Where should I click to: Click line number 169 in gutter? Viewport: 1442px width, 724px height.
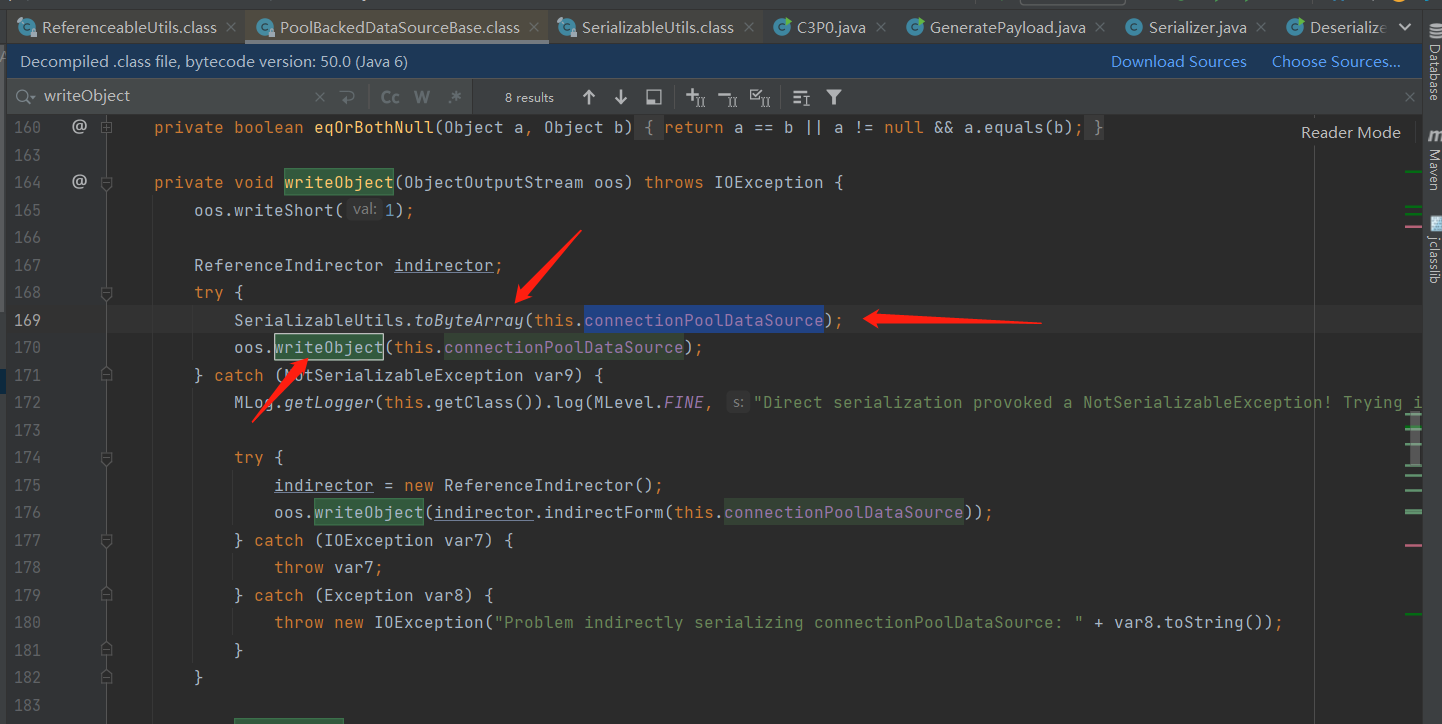[x=28, y=320]
